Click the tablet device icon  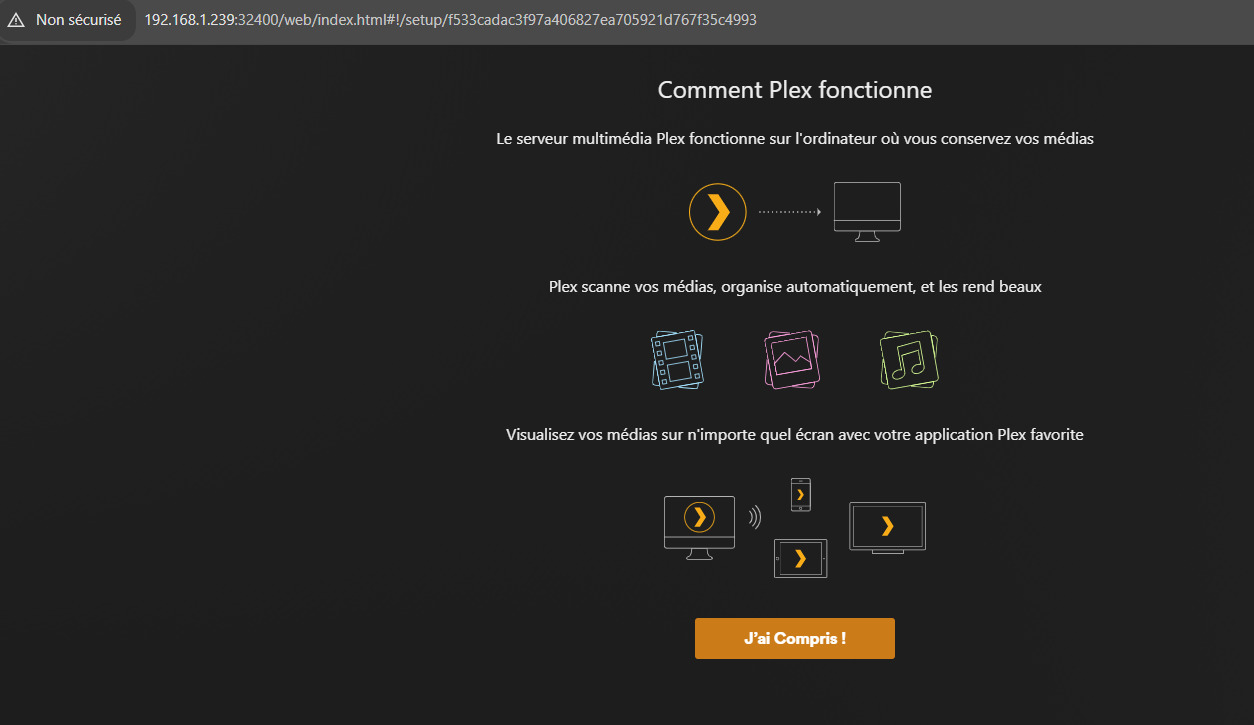[x=800, y=559]
